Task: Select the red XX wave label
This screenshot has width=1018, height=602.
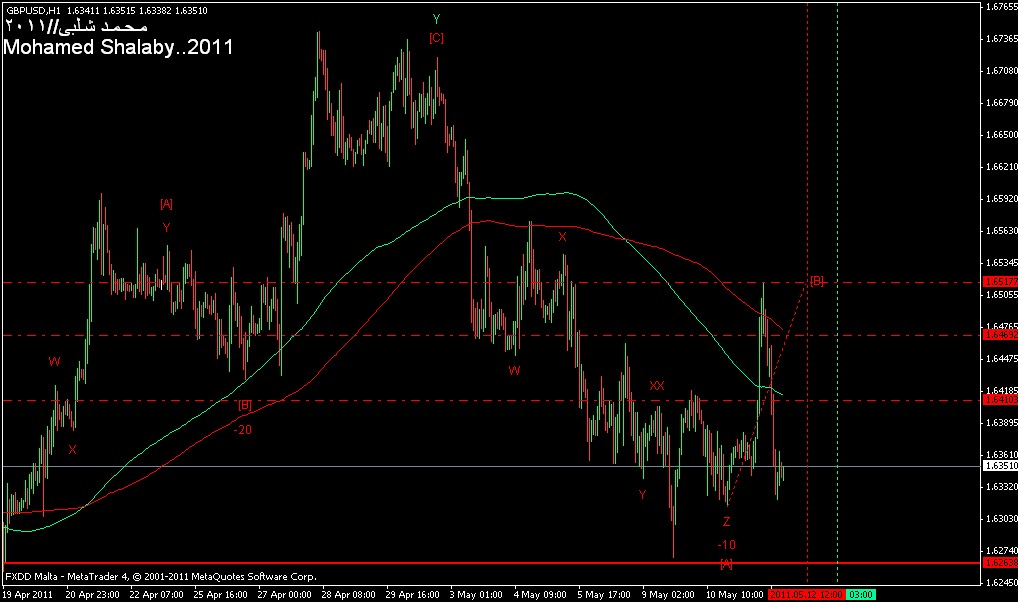Action: pyautogui.click(x=657, y=385)
